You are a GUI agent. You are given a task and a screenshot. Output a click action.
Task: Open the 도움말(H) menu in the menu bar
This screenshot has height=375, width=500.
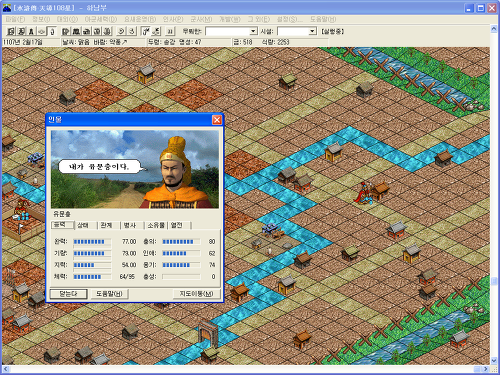tap(323, 19)
